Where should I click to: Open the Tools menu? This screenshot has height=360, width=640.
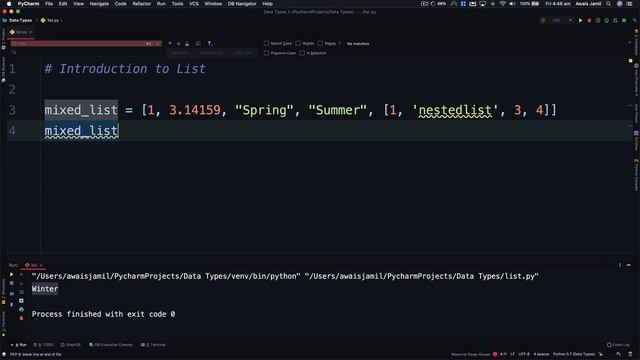point(177,4)
